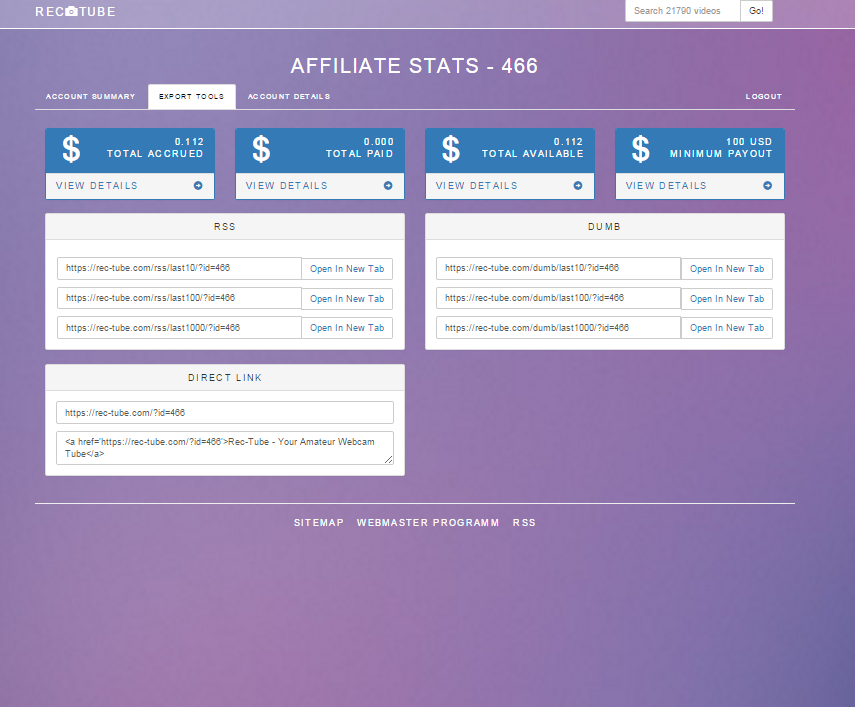Screen dimensions: 855x707
Task: Select the Dumb last1000 URL field
Action: coord(558,328)
